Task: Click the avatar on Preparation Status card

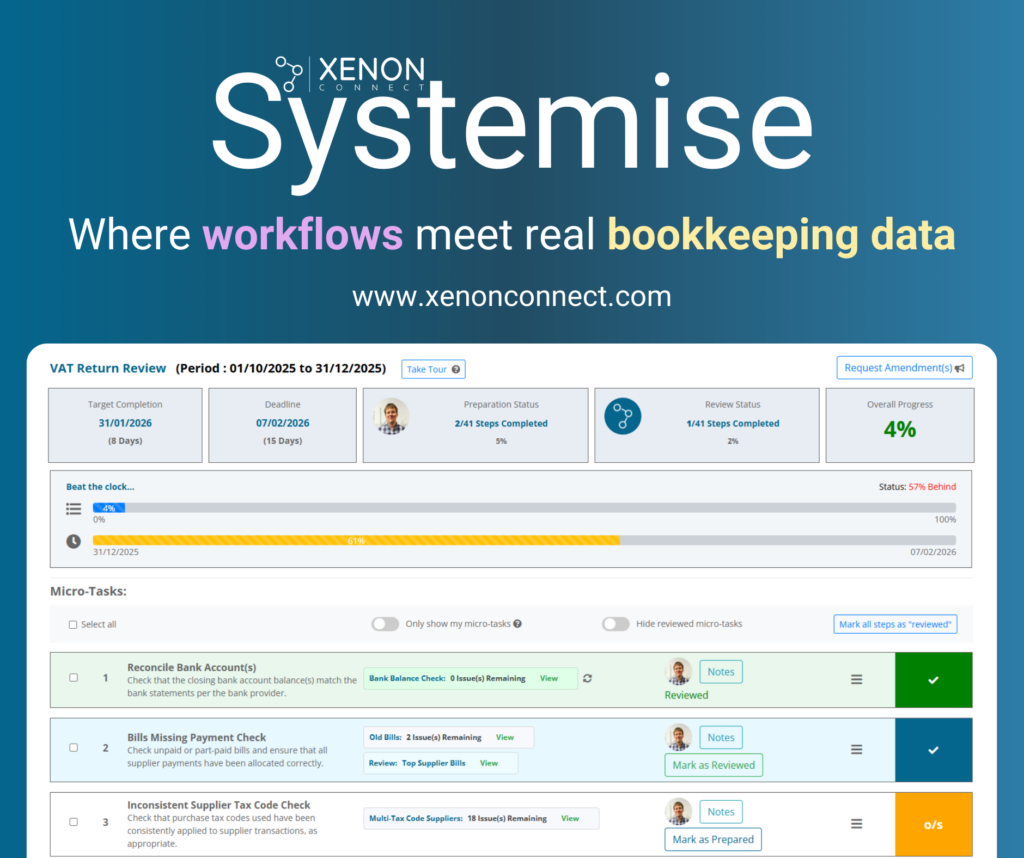Action: (x=391, y=415)
